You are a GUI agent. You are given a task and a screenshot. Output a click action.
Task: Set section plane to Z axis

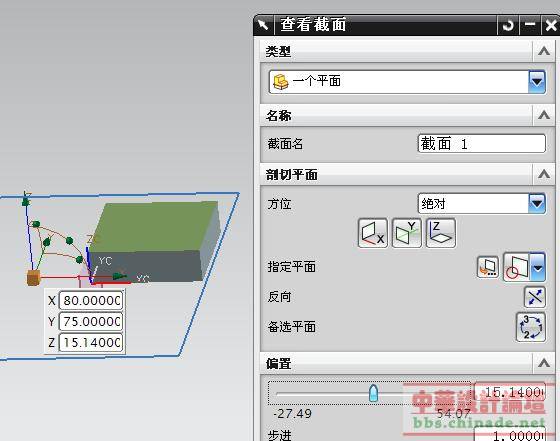coord(441,233)
